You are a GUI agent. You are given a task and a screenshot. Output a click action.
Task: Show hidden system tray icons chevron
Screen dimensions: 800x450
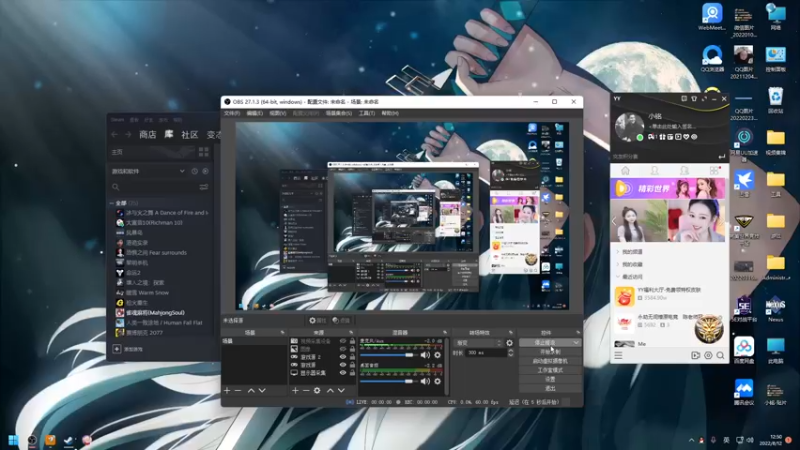[691, 440]
